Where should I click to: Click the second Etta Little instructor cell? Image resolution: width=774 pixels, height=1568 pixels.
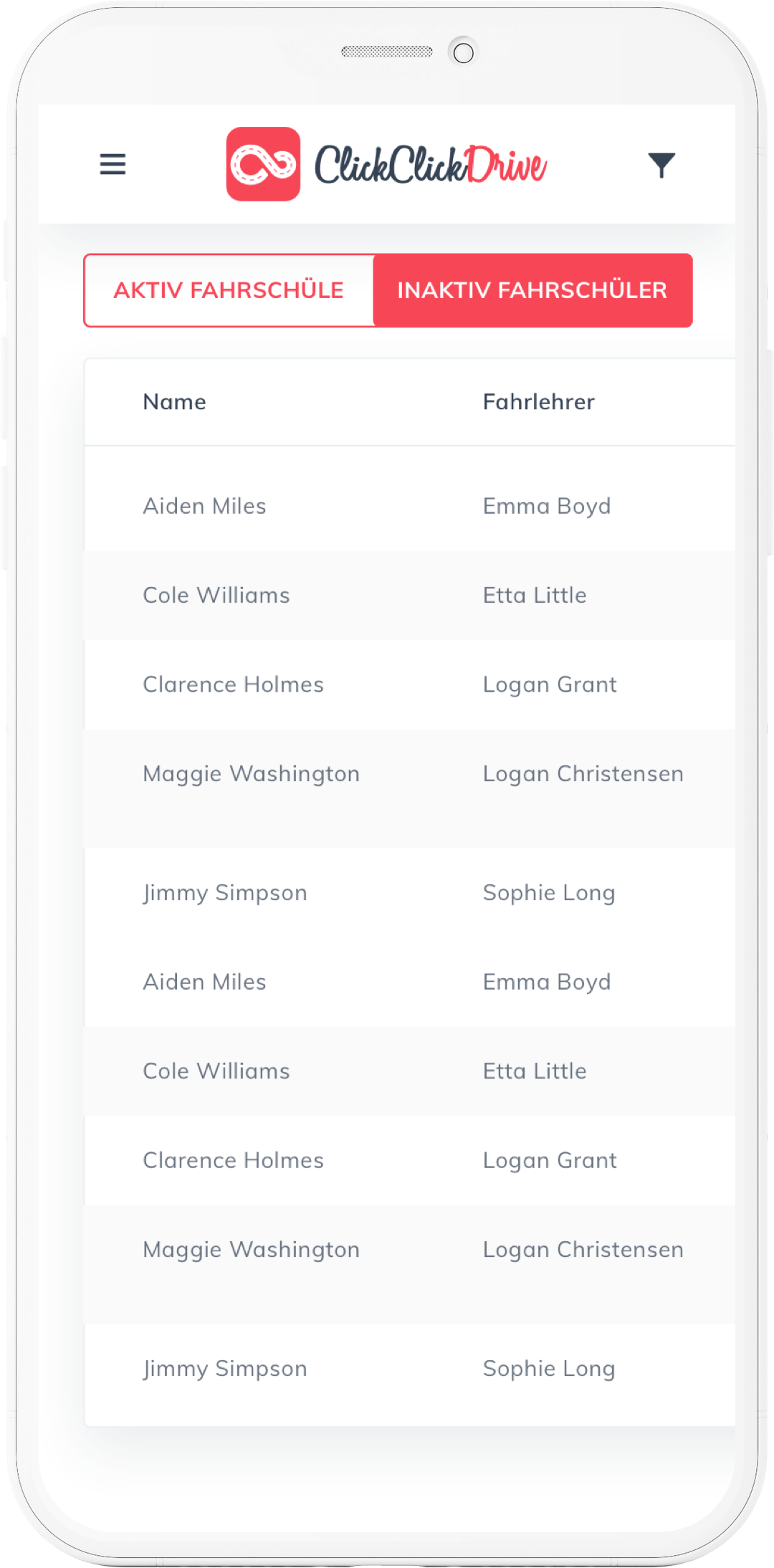click(535, 1071)
